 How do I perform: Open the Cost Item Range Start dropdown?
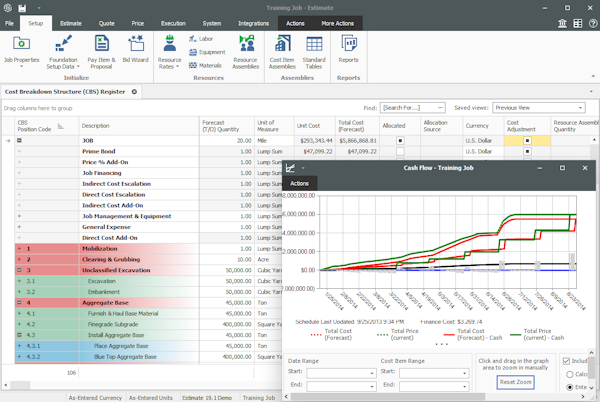pos(465,373)
